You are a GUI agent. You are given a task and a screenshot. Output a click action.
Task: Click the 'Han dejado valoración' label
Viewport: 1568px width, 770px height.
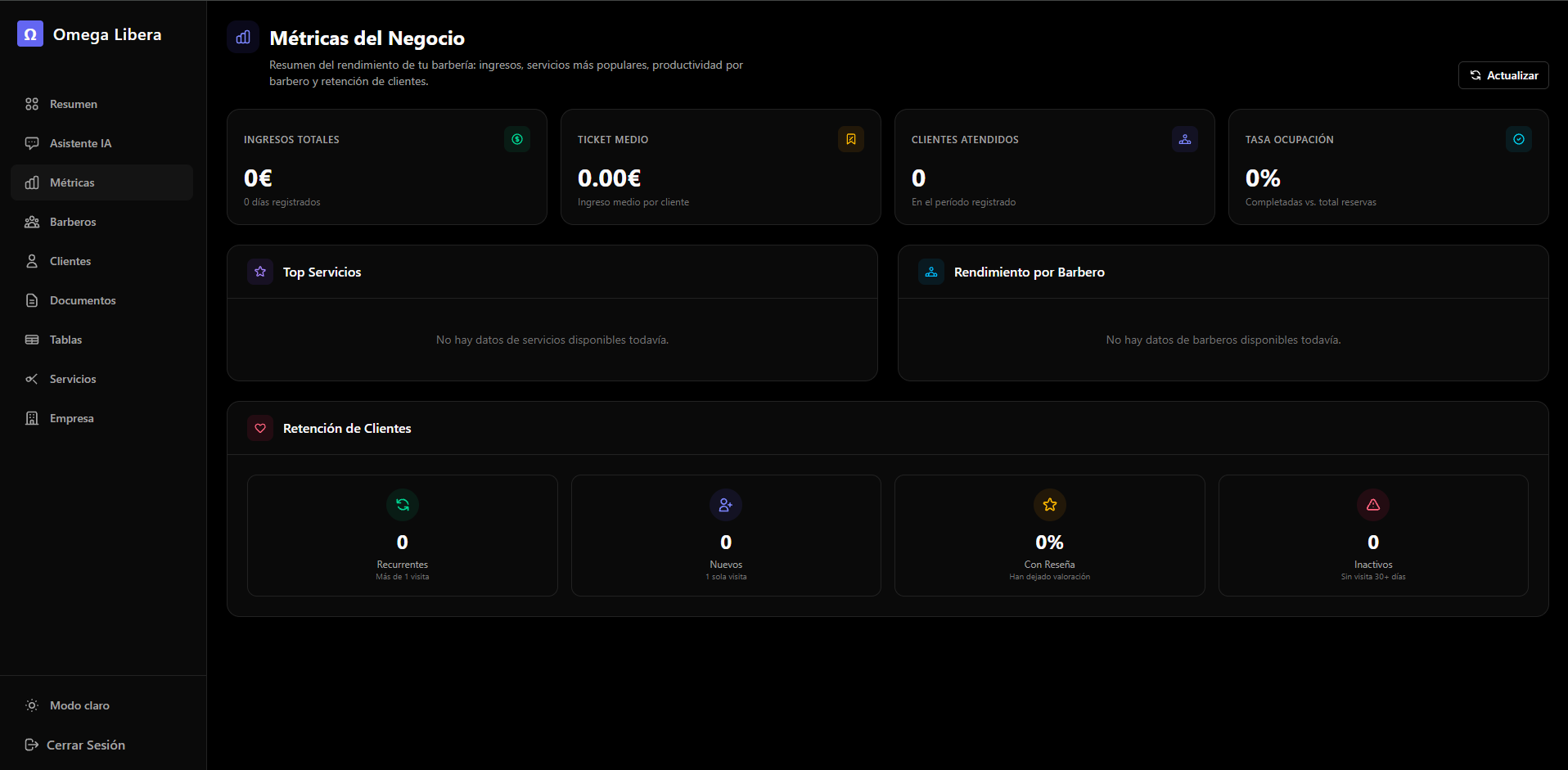(1050, 577)
